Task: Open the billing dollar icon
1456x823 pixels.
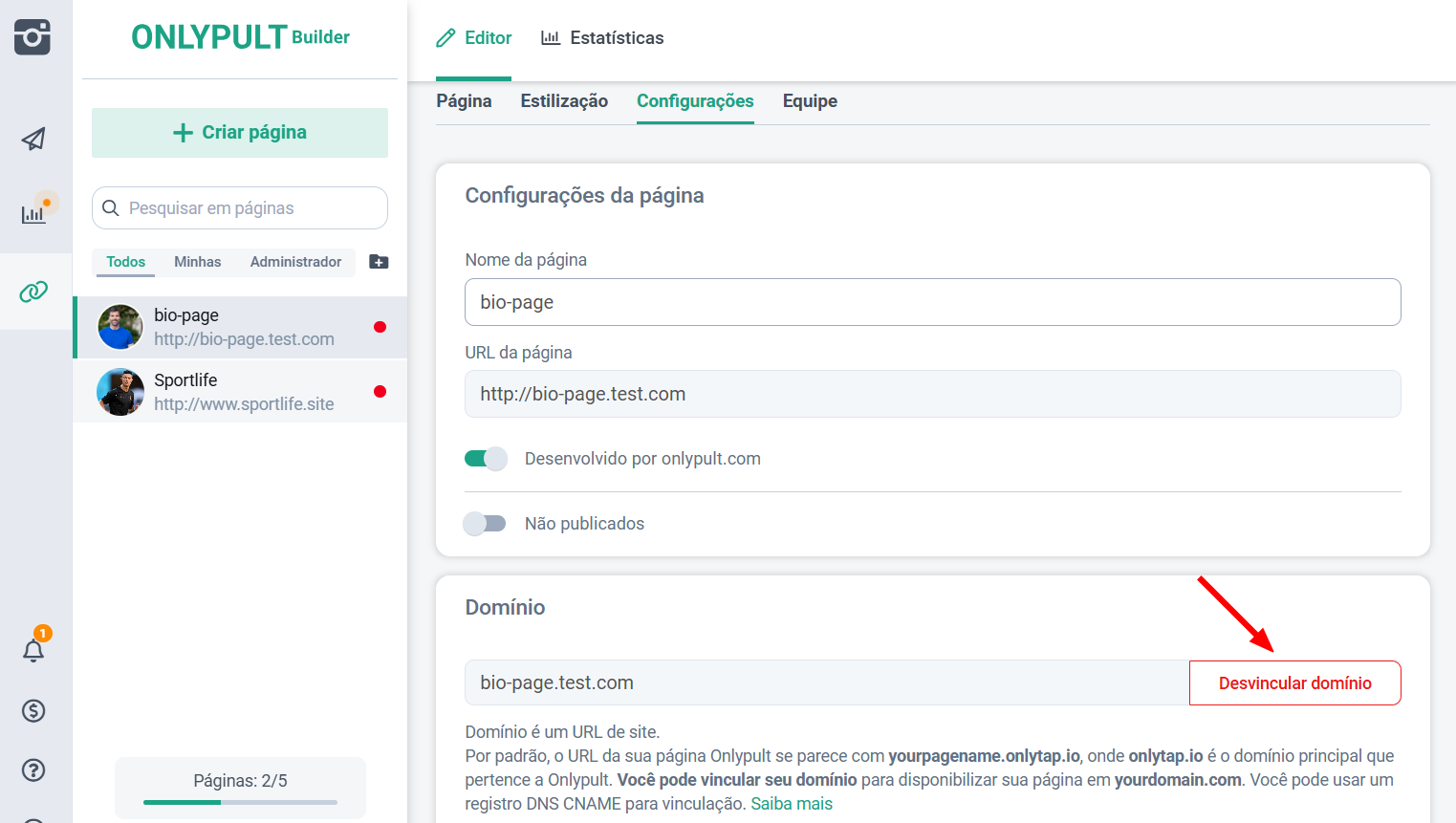Action: (33, 710)
